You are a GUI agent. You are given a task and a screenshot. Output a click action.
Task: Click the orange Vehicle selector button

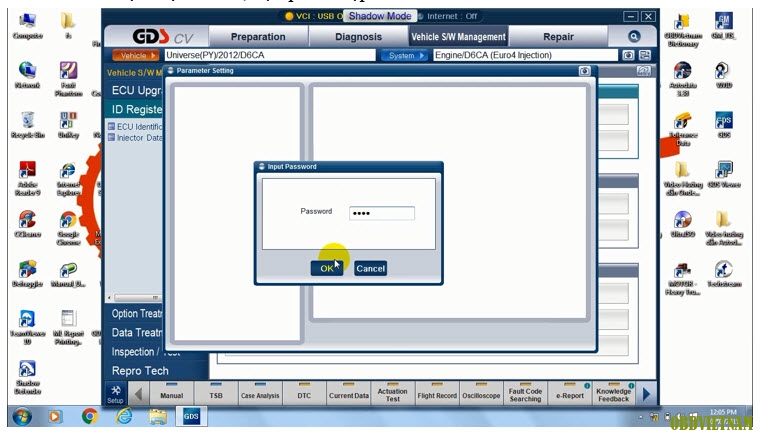[136, 55]
